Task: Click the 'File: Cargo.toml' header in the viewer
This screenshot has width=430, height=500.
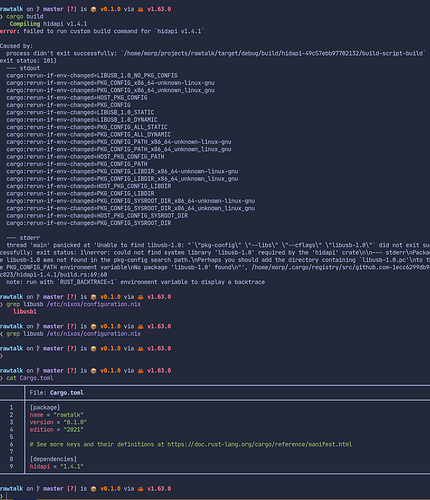Action: point(56,393)
